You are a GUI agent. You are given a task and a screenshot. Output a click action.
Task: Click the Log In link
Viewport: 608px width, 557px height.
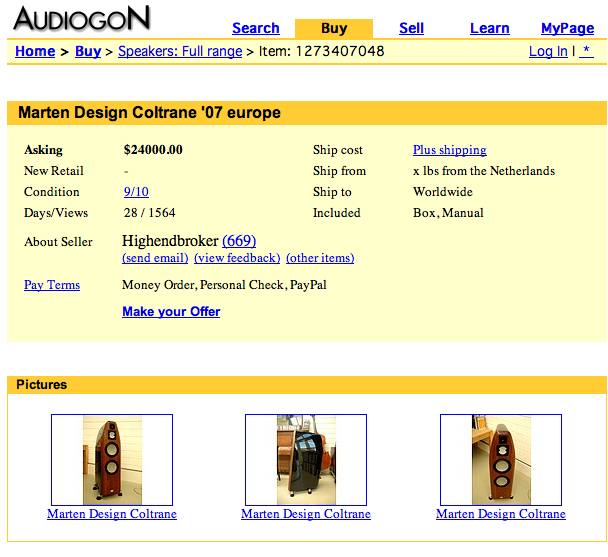click(x=548, y=51)
